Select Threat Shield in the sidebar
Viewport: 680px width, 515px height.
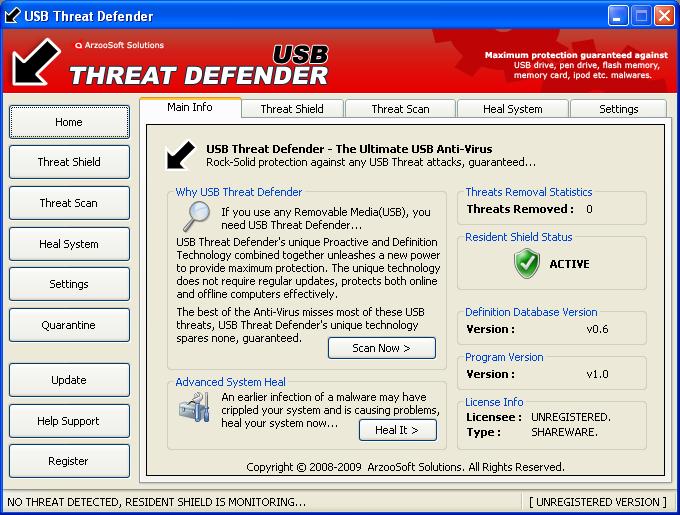point(69,162)
